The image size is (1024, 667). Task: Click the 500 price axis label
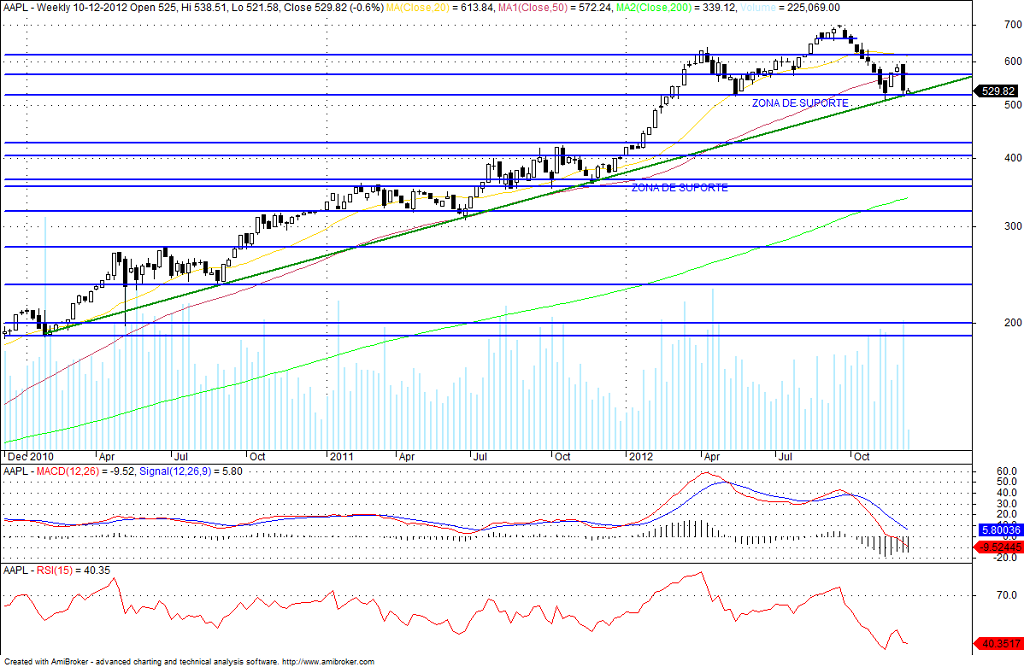click(1014, 105)
